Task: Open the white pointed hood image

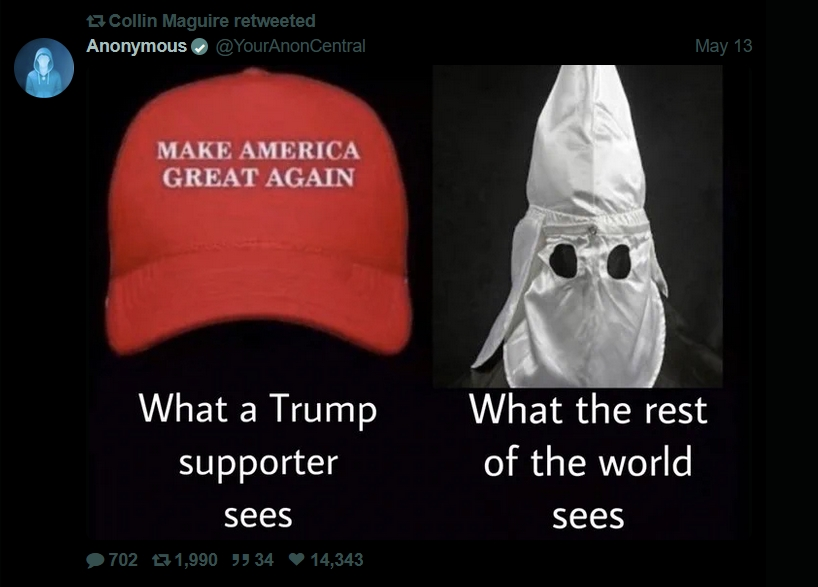Action: [x=578, y=225]
